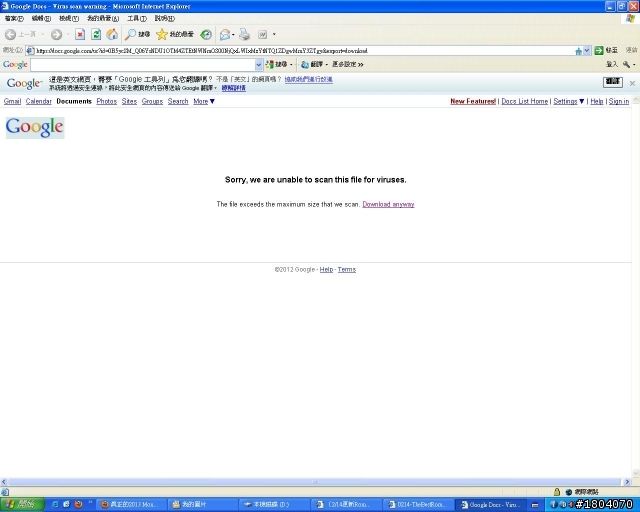Open the Groups link
This screenshot has height=512, width=640.
pyautogui.click(x=152, y=101)
